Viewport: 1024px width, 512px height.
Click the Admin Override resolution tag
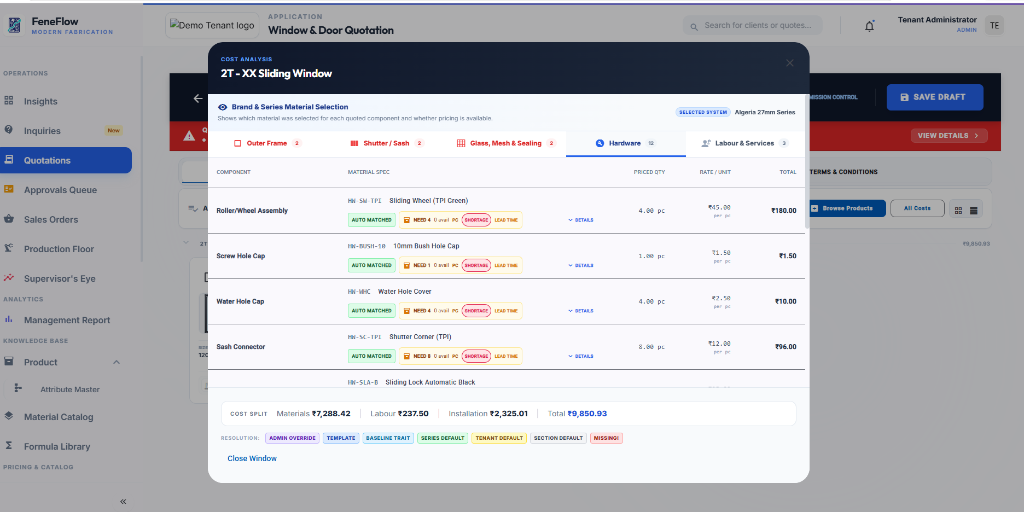pyautogui.click(x=293, y=438)
